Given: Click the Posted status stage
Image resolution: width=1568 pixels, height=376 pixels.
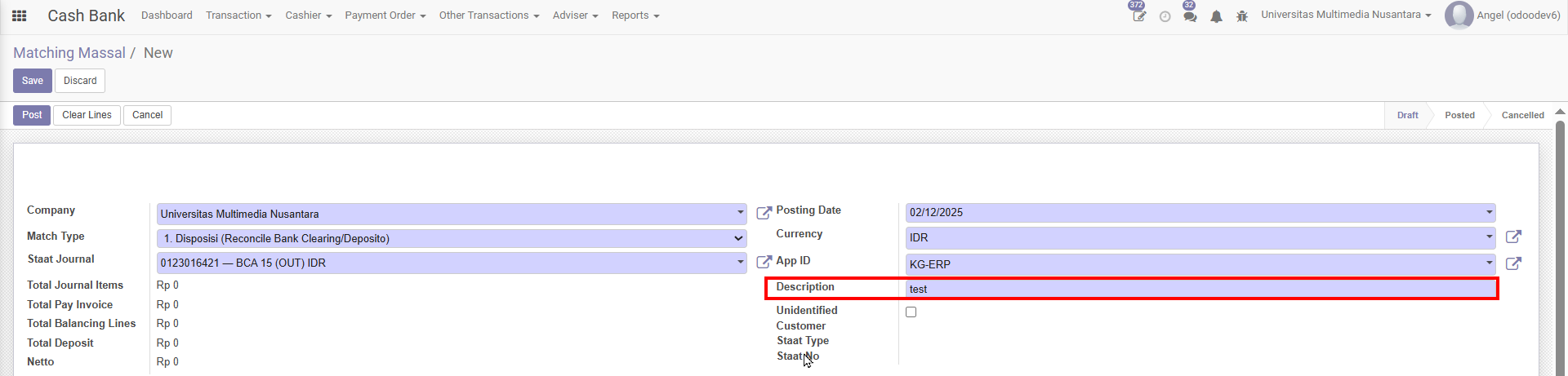Looking at the screenshot, I should pos(1459,115).
